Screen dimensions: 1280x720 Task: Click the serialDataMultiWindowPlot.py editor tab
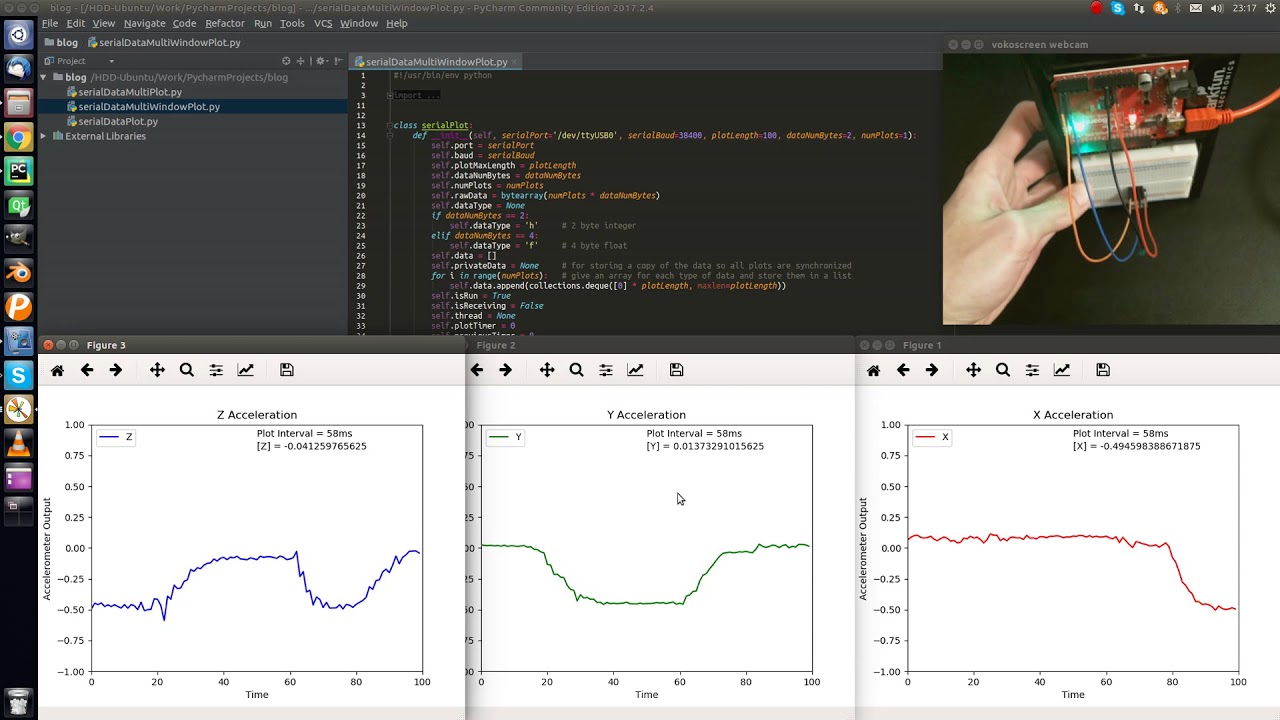click(x=436, y=62)
